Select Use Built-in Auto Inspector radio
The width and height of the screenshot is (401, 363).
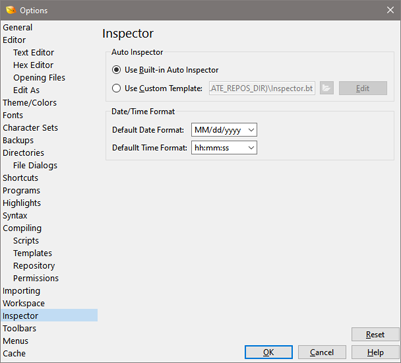[x=116, y=70]
